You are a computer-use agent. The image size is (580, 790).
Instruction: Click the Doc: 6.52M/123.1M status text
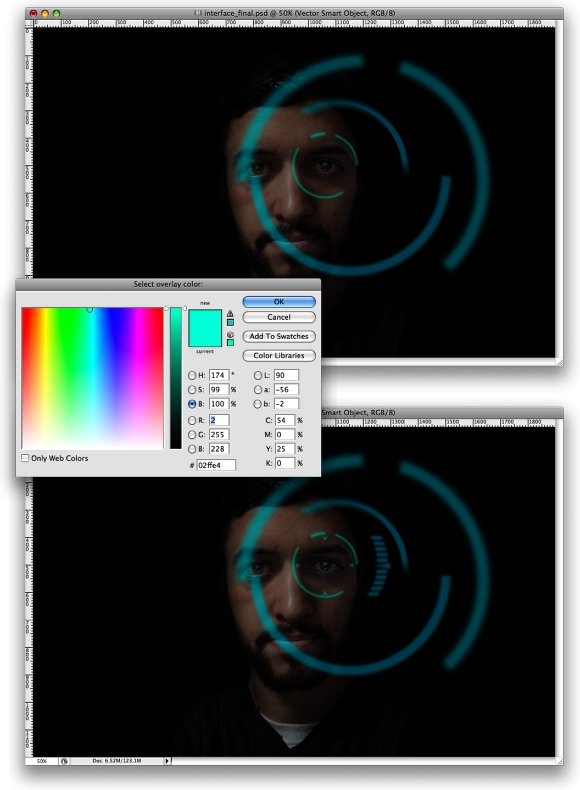[117, 761]
